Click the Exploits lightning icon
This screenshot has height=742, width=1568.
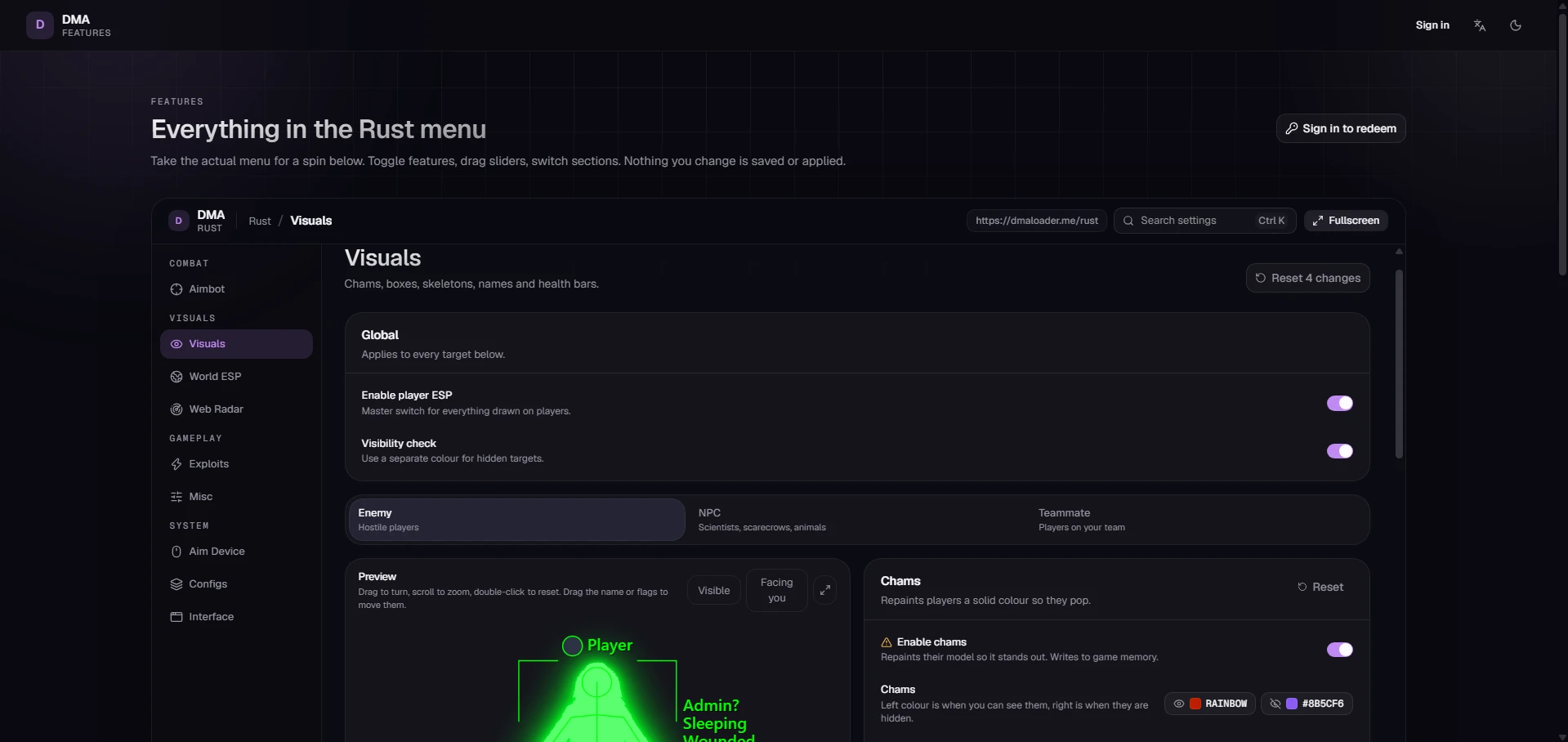pos(176,464)
